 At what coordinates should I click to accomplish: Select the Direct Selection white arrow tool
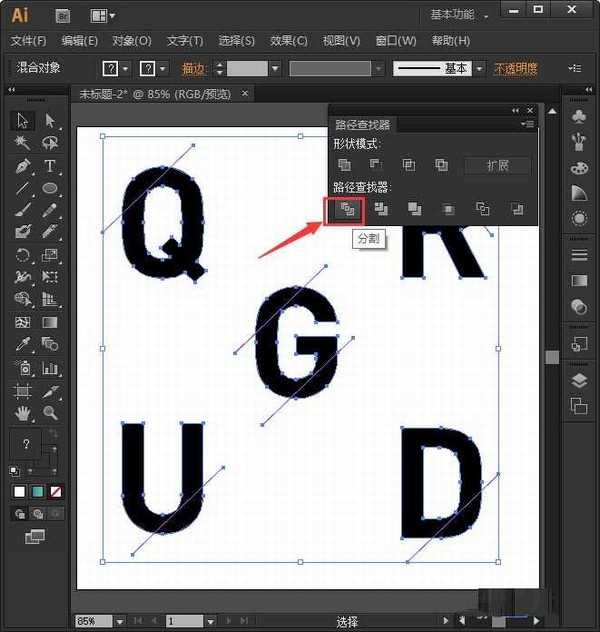(50, 121)
